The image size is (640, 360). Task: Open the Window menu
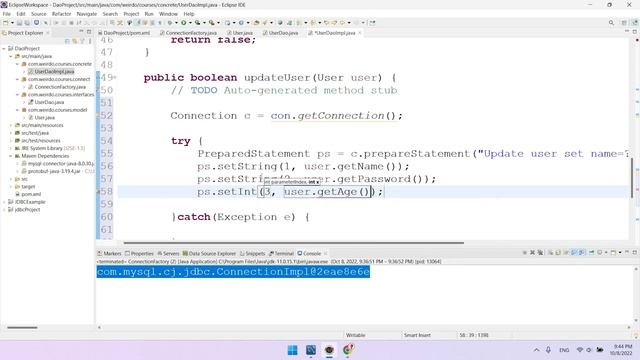(168, 14)
